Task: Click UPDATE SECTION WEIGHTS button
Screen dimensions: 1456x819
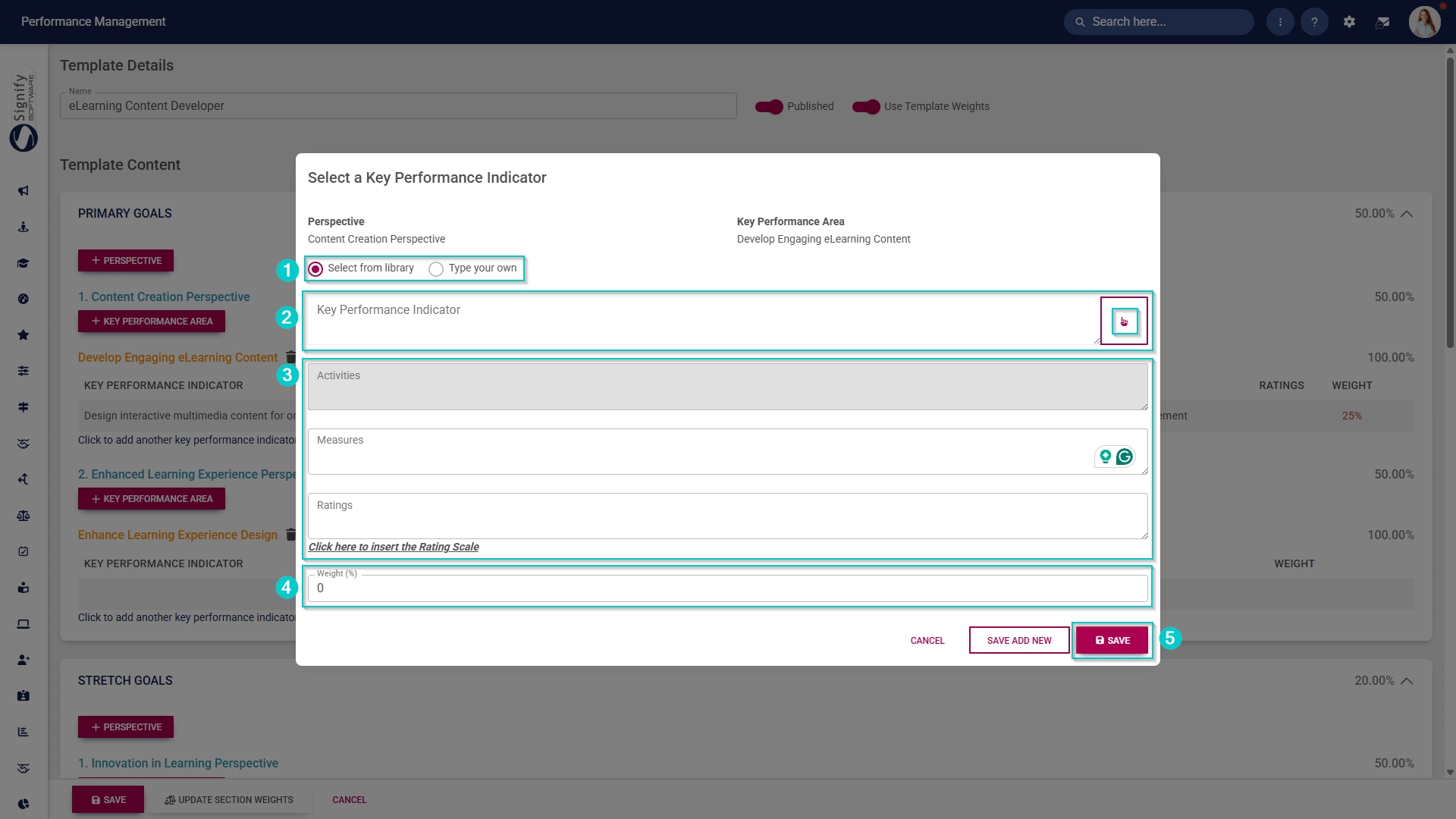Action: pos(229,800)
